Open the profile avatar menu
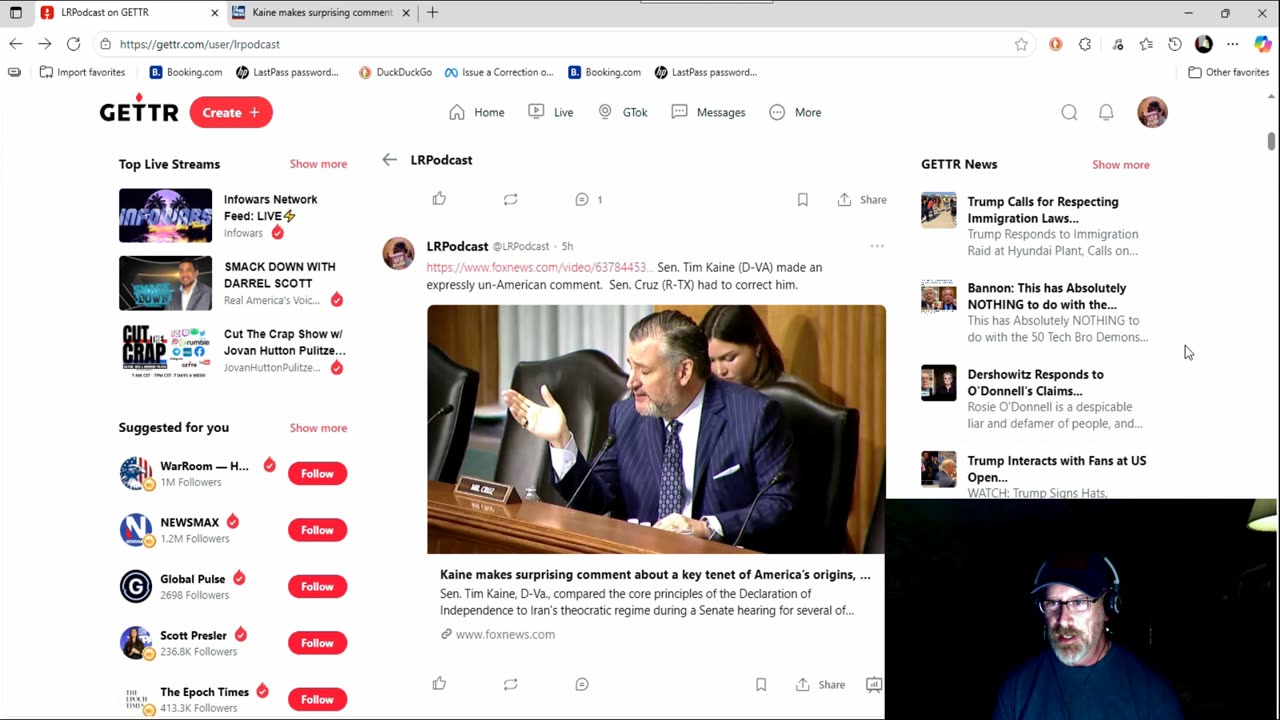This screenshot has height=720, width=1280. pos(1152,112)
